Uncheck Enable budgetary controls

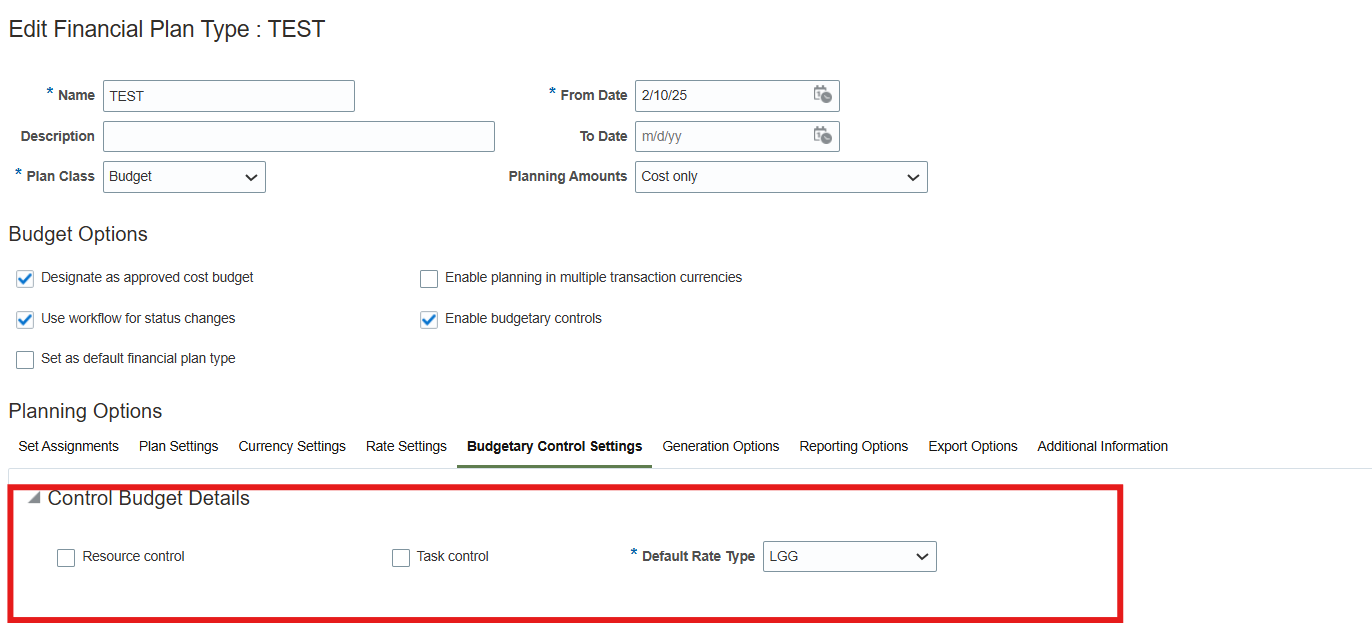point(428,319)
